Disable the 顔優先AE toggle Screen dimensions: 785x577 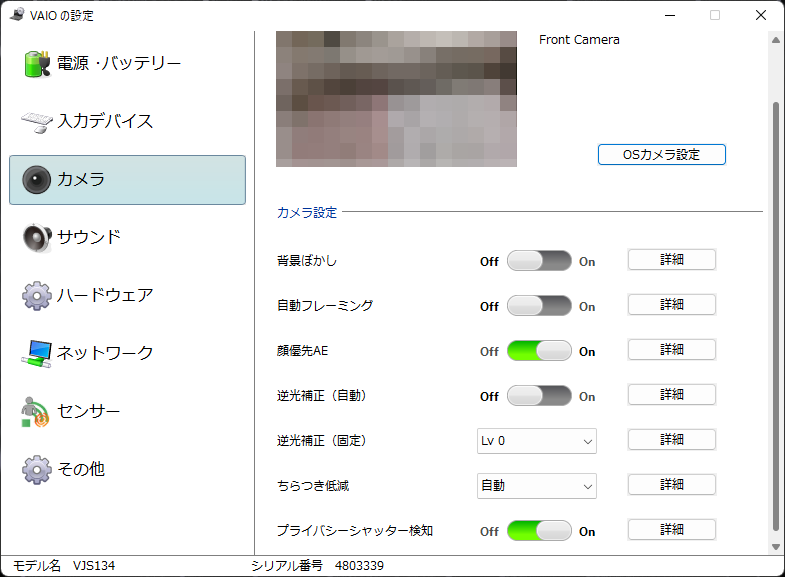[x=539, y=351]
